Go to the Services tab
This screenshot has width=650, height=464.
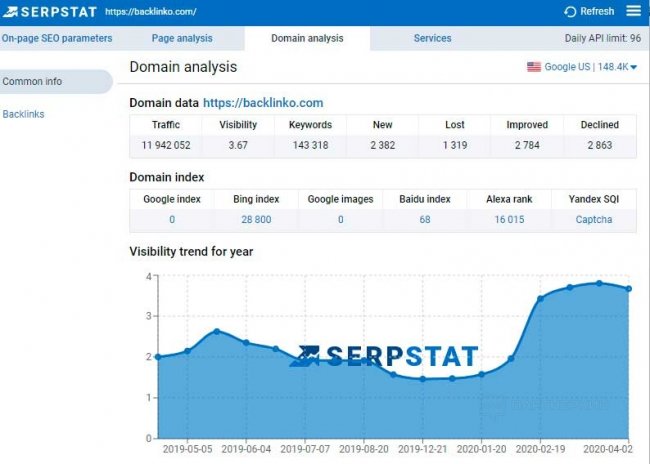tap(432, 39)
